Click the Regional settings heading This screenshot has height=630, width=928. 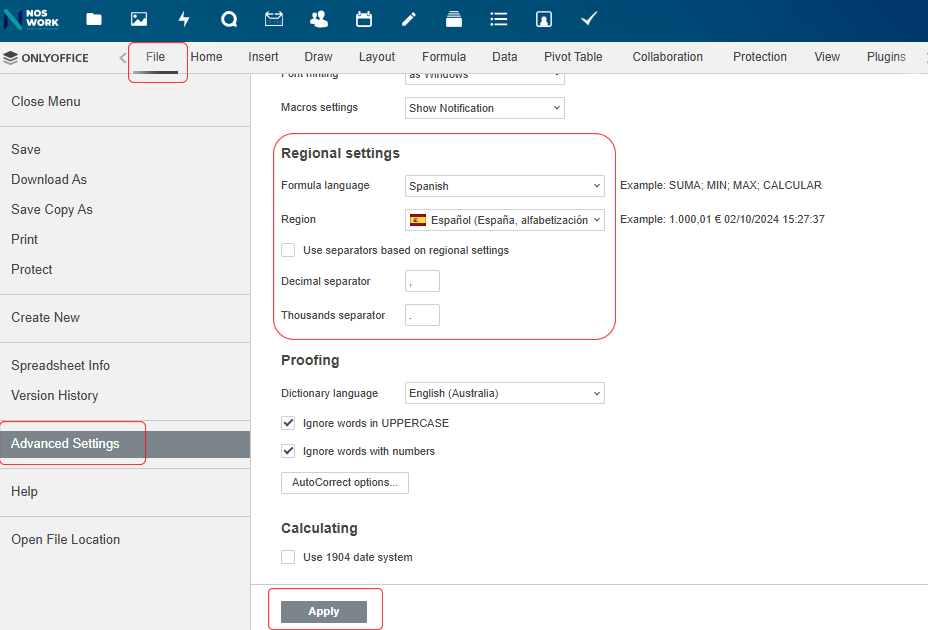click(x=340, y=153)
